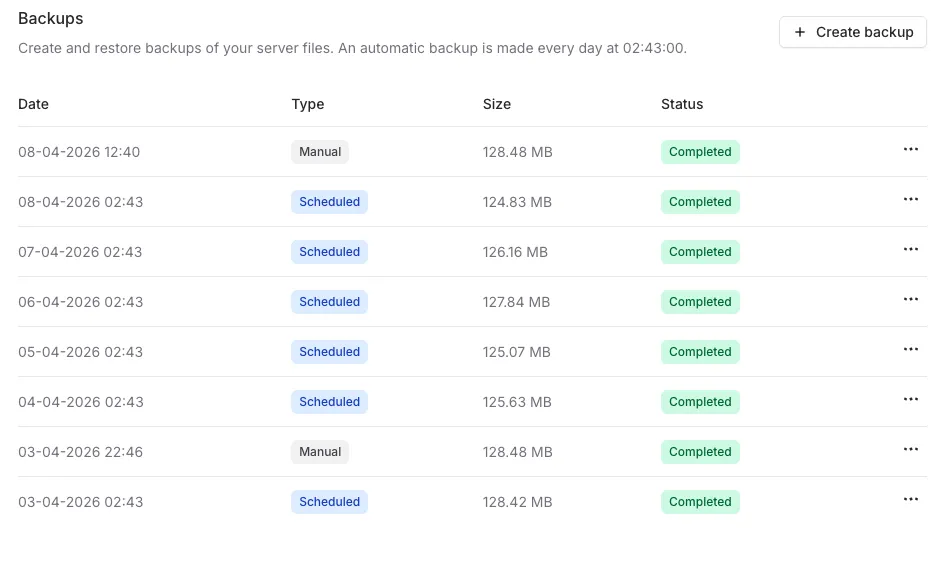Image resolution: width=948 pixels, height=562 pixels.
Task: Open options menu for 08-04-2026 12:40 backup
Action: click(911, 149)
